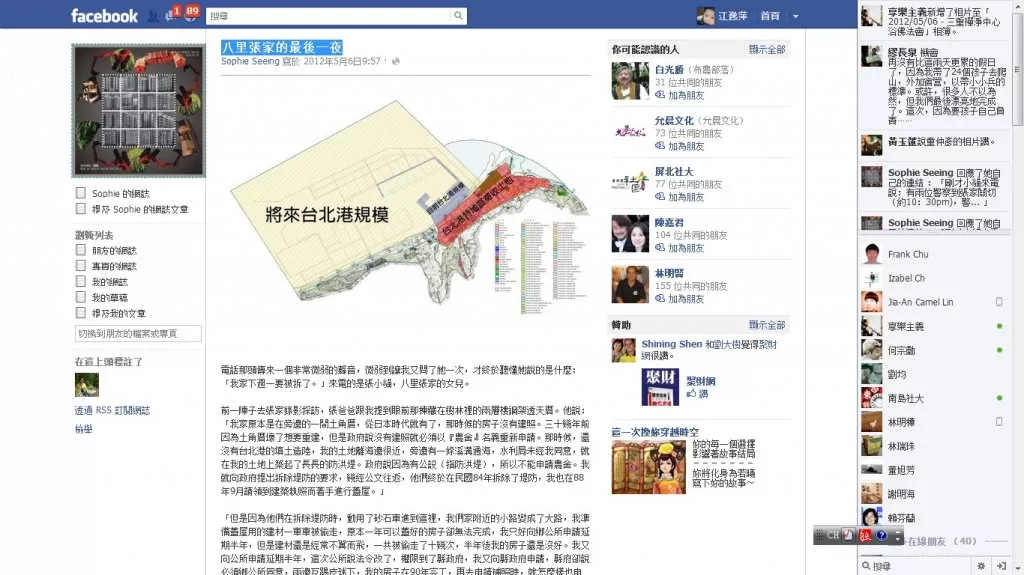Click the CH language indicator on the IME bar

tap(833, 535)
